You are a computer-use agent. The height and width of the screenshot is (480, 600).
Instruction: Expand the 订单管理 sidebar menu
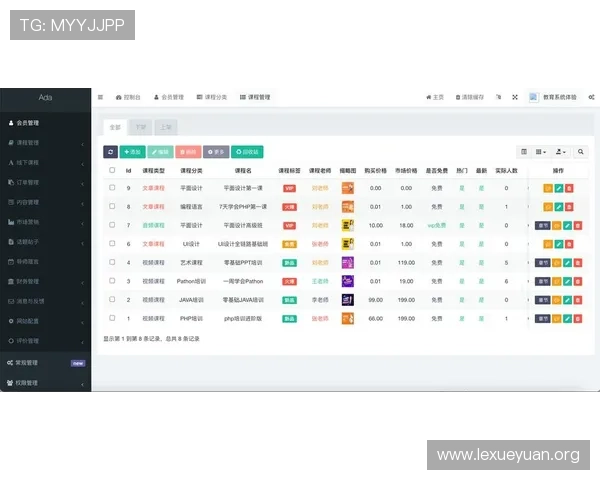pyautogui.click(x=46, y=183)
